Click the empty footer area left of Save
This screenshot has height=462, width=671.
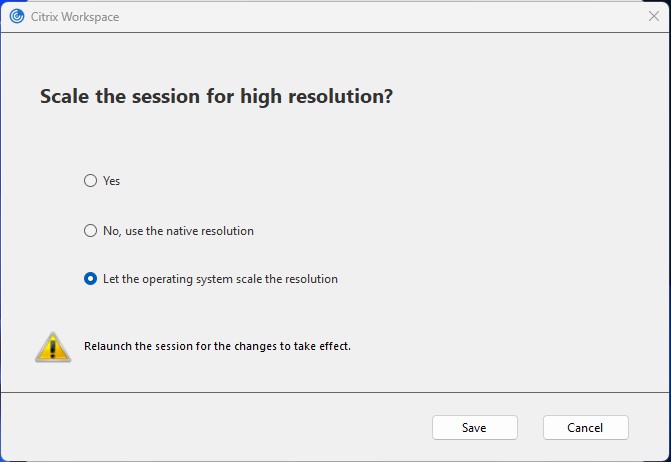tap(214, 427)
